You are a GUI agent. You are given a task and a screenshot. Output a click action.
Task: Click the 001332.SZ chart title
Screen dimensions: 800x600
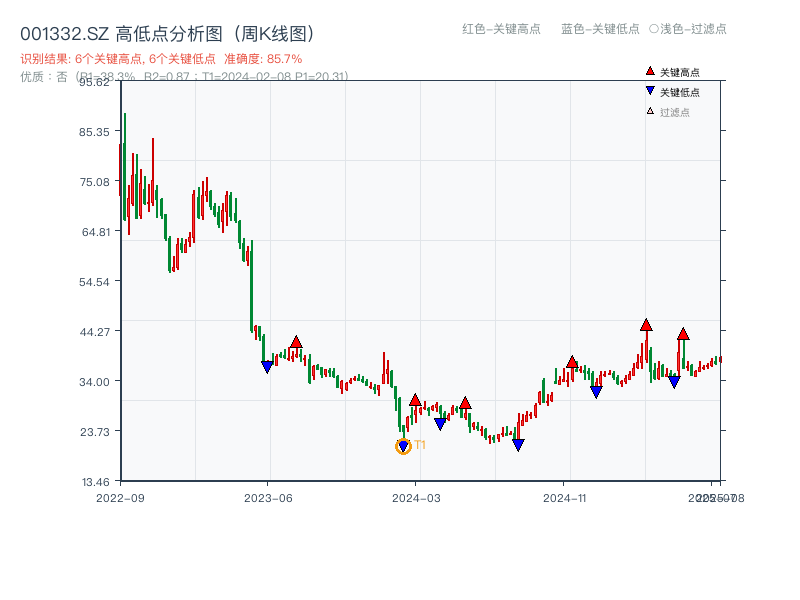tap(166, 30)
